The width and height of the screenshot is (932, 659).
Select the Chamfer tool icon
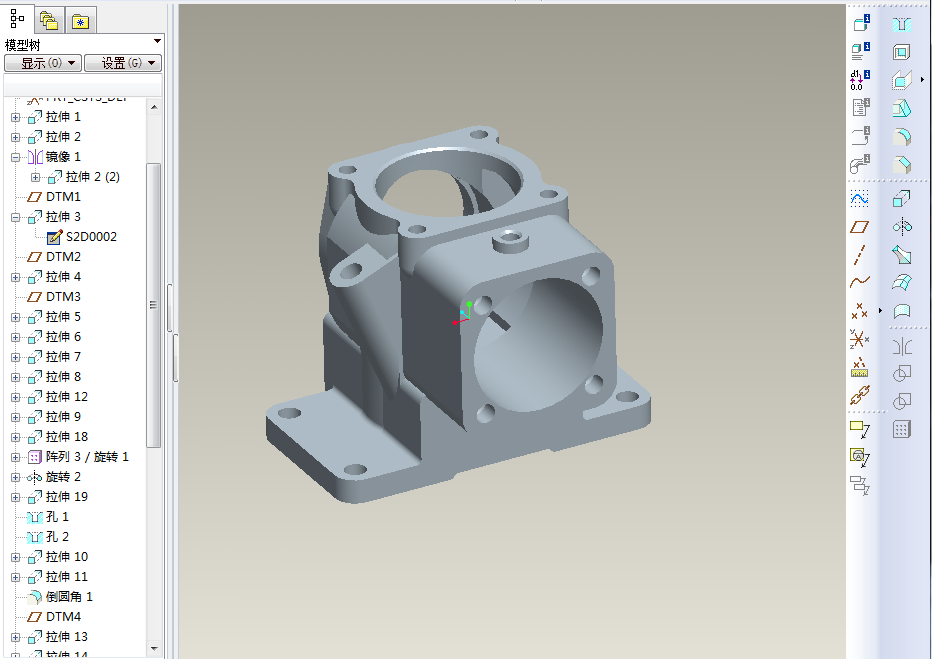(902, 165)
